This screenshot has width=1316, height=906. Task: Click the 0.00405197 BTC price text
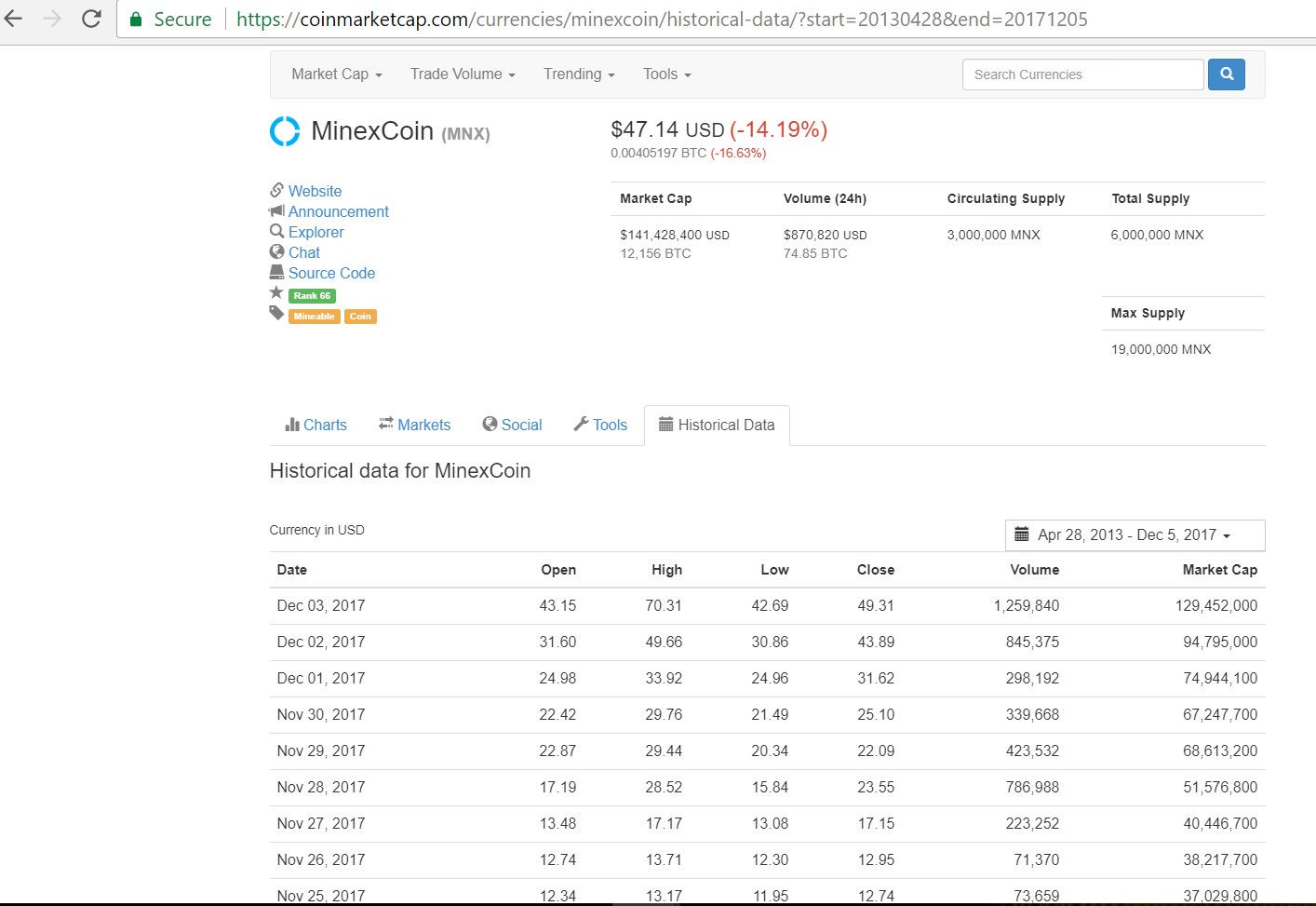(659, 153)
